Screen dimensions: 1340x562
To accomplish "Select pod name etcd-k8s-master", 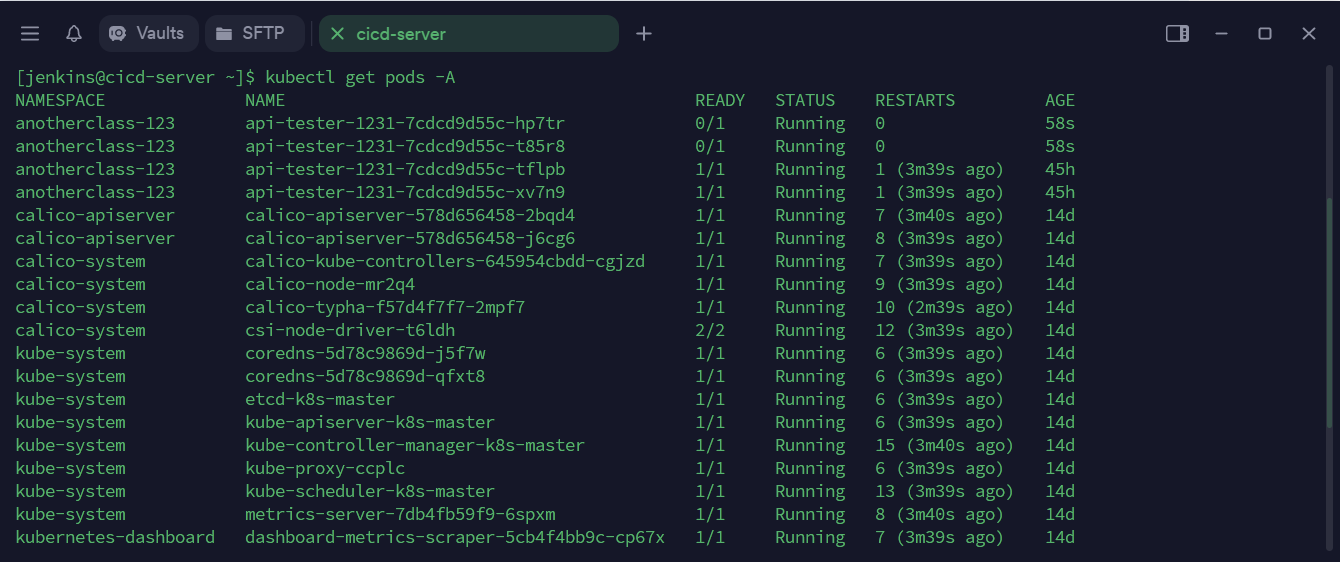I will tap(320, 399).
